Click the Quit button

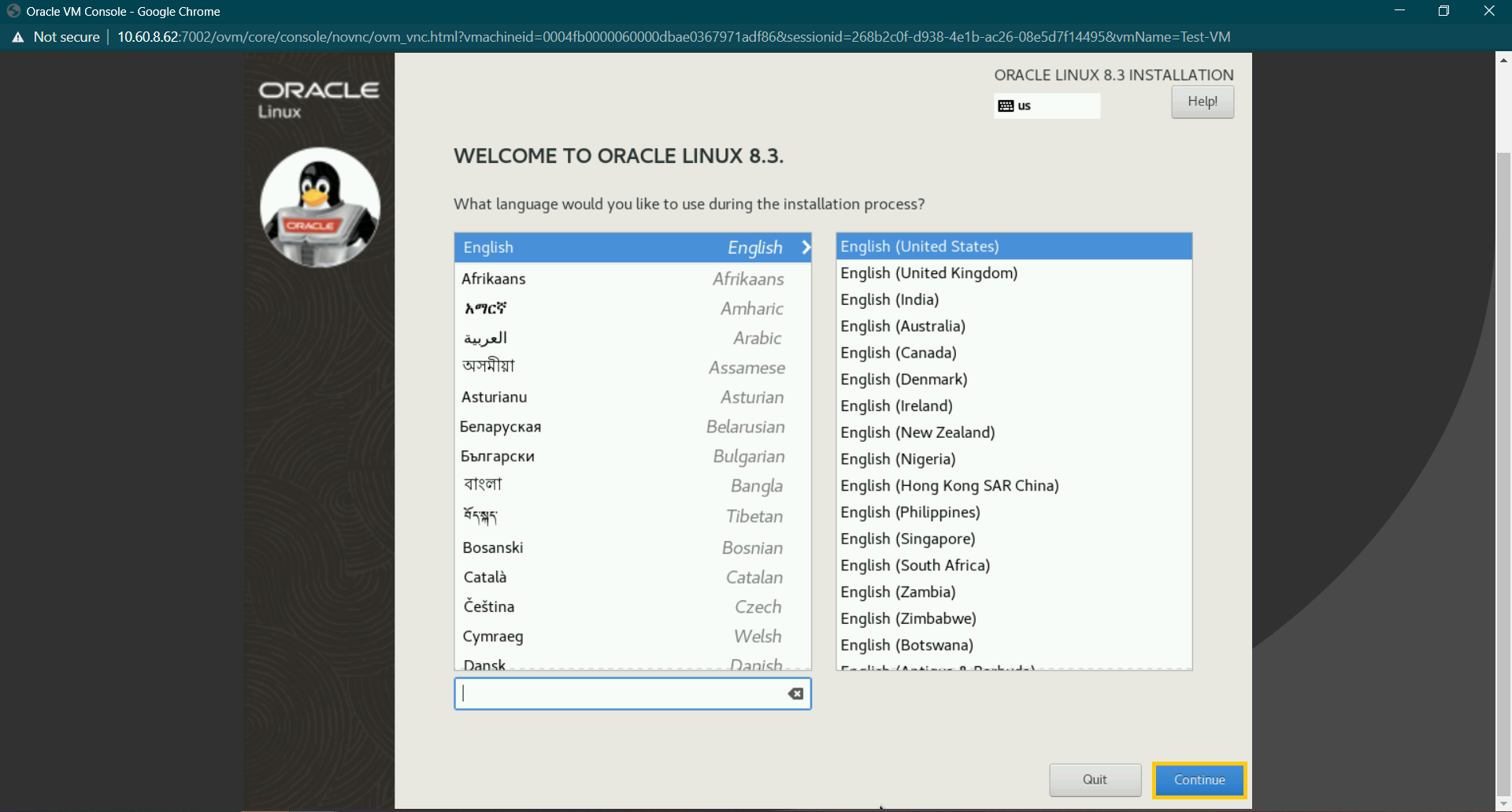tap(1095, 780)
